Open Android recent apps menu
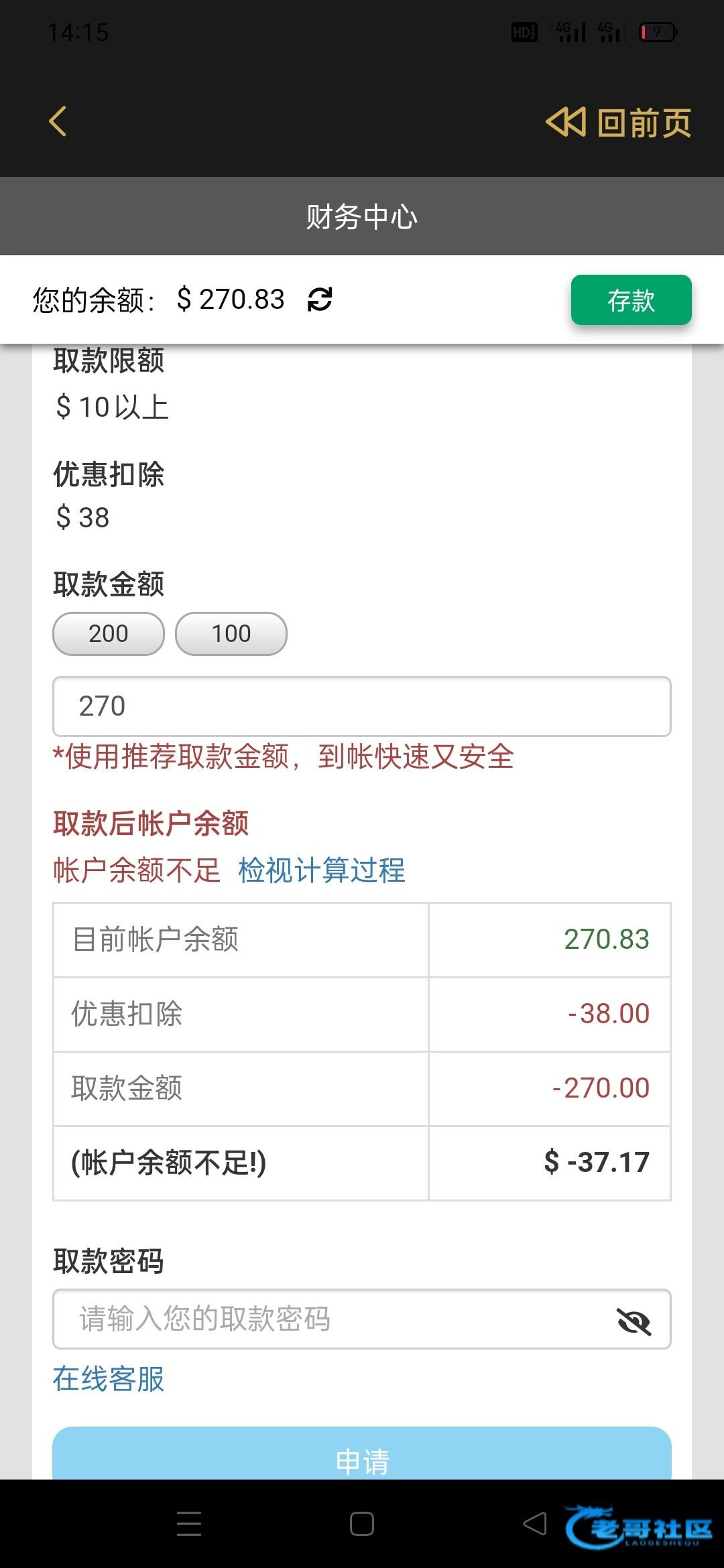Image resolution: width=724 pixels, height=1568 pixels. coord(189,1524)
